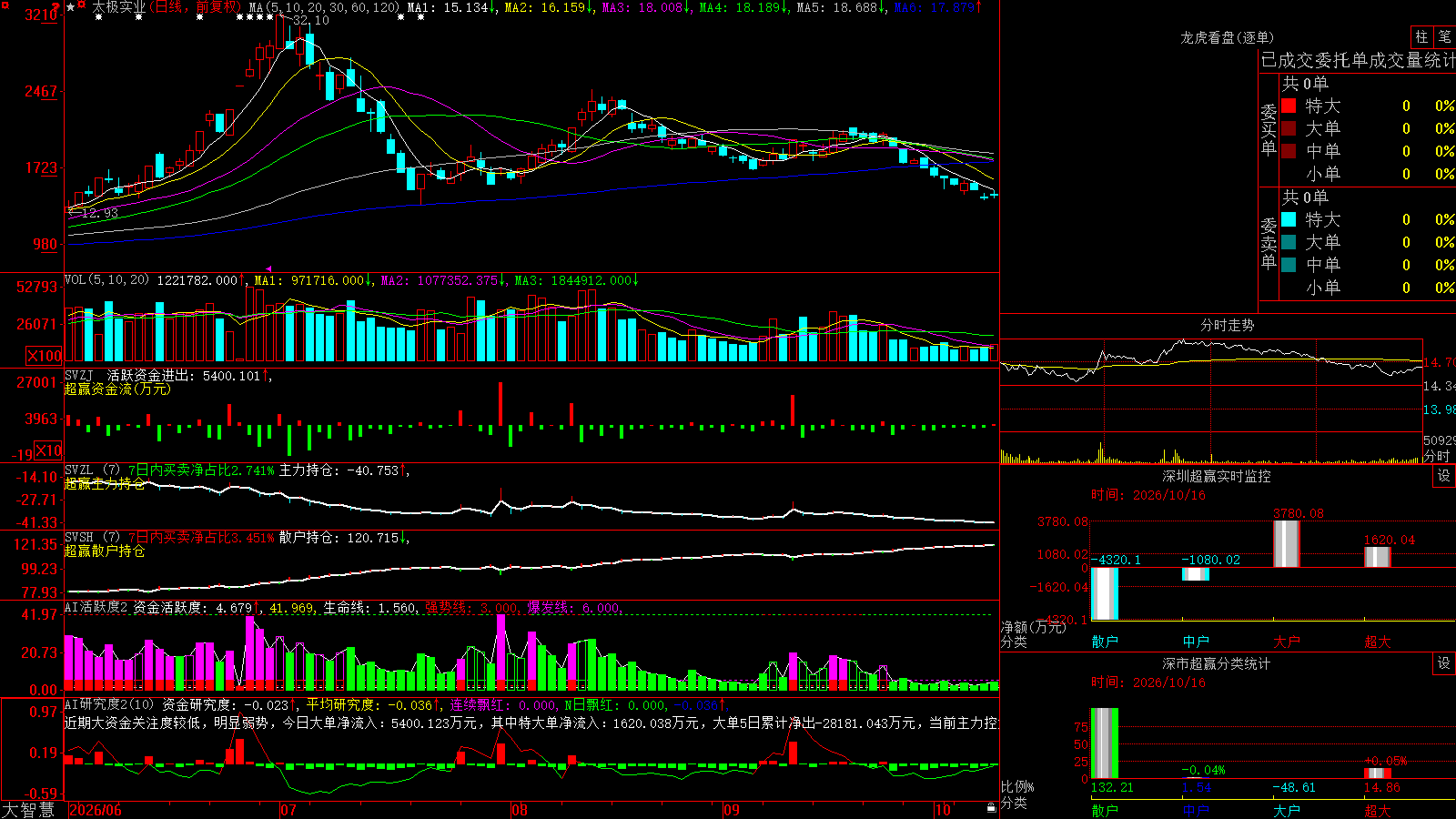Click the red question mark icon at top-left
This screenshot has width=1456, height=819.
tap(54, 8)
